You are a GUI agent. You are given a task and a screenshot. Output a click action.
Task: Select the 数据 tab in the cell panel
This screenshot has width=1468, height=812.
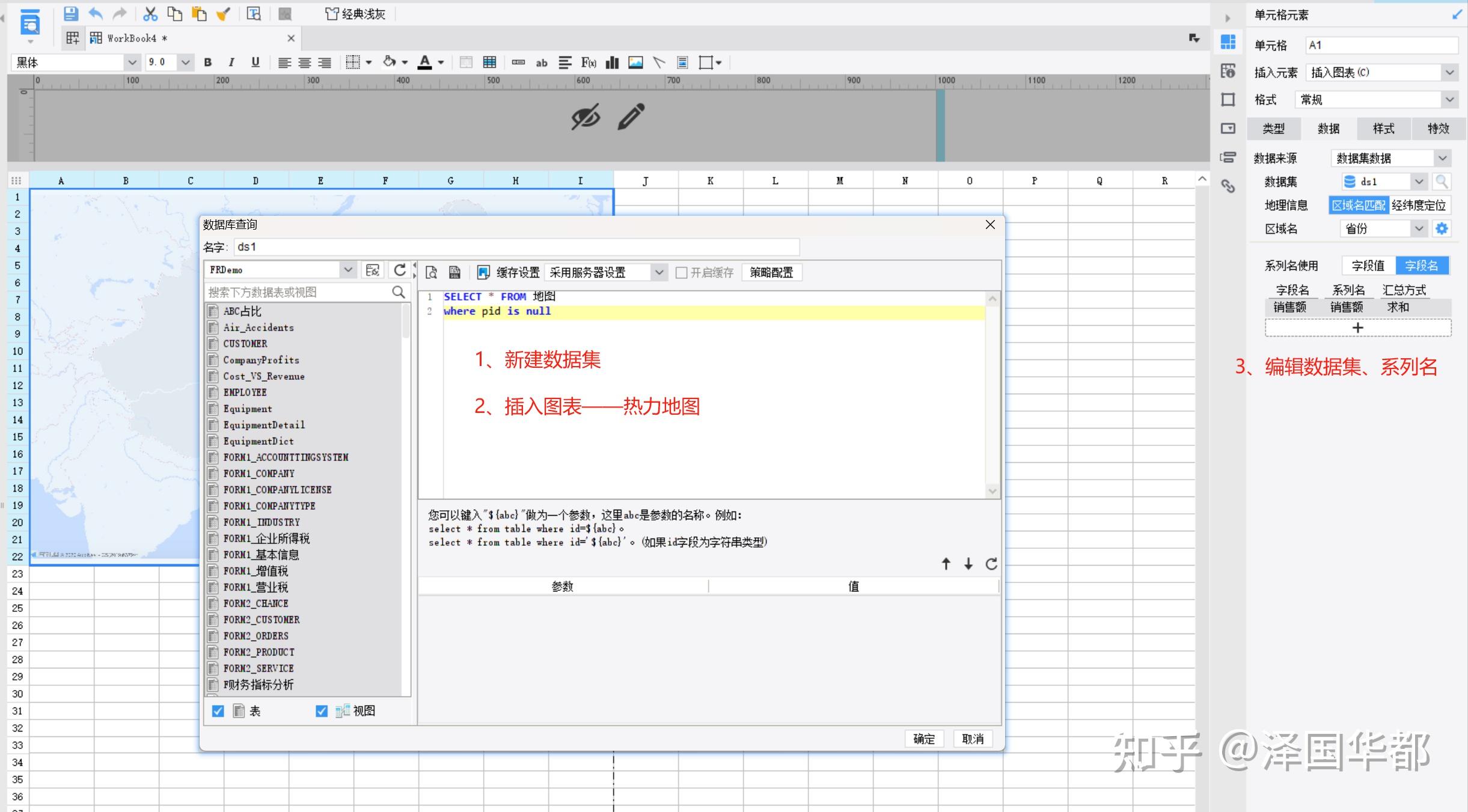tap(1328, 128)
